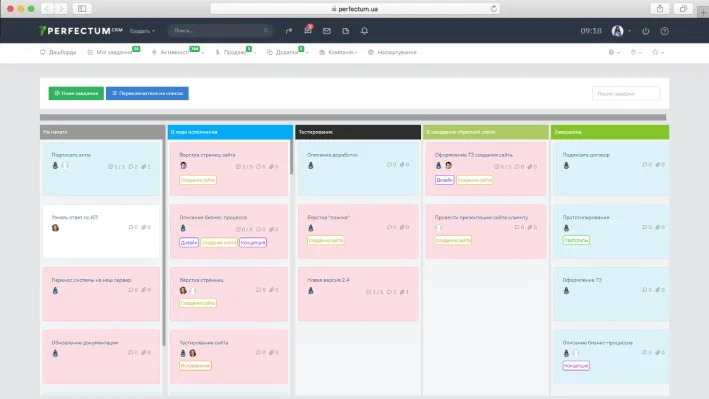Click the power logout icon
709x399 pixels.
pos(645,31)
